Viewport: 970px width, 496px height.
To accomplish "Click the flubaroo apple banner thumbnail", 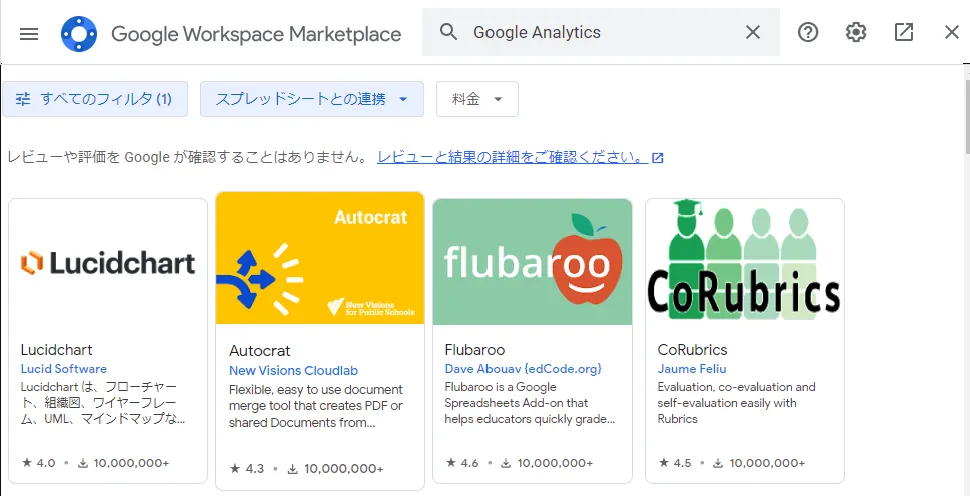I will (x=532, y=262).
